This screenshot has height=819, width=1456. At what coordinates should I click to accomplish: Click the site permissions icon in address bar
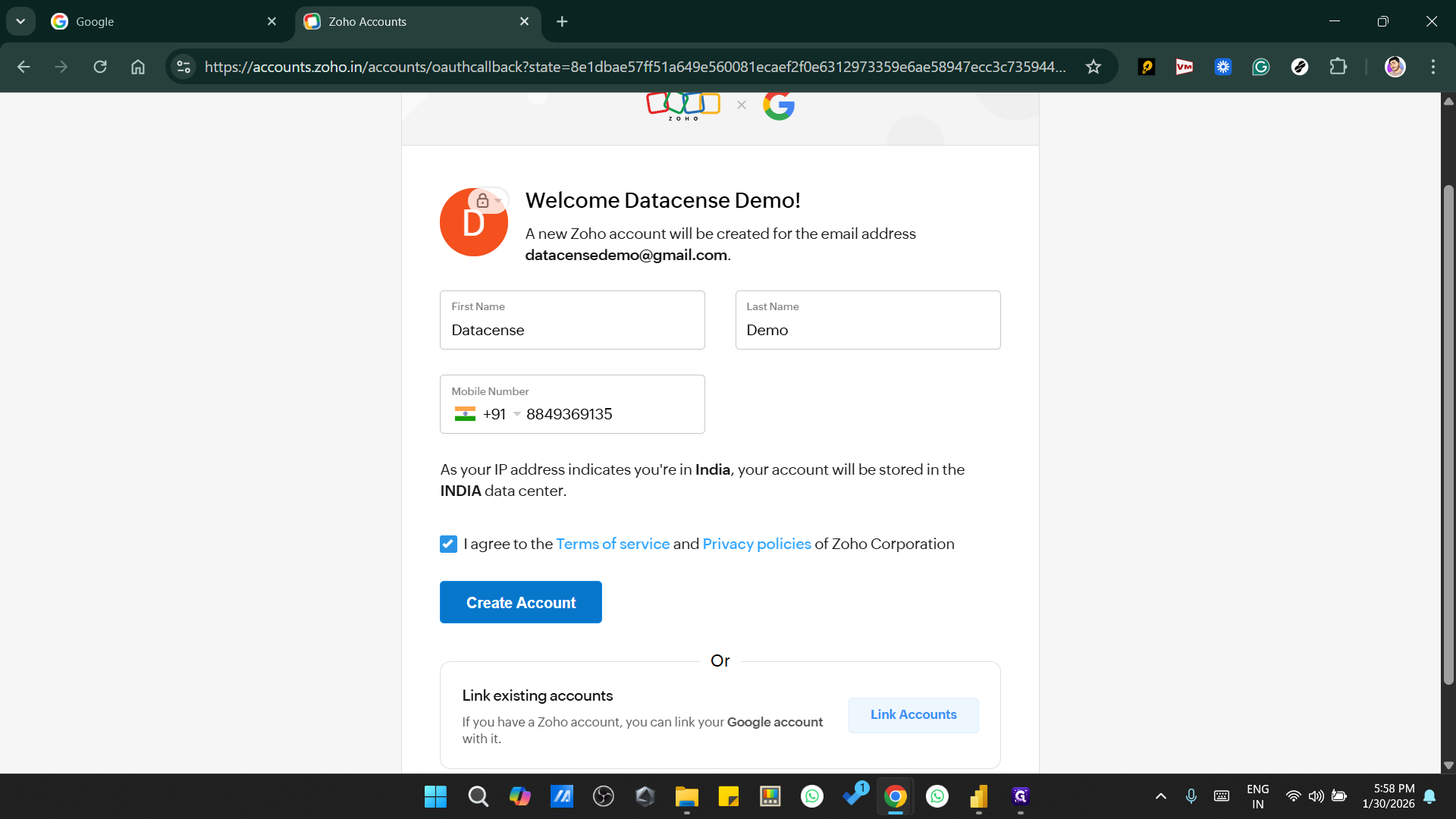[x=183, y=67]
